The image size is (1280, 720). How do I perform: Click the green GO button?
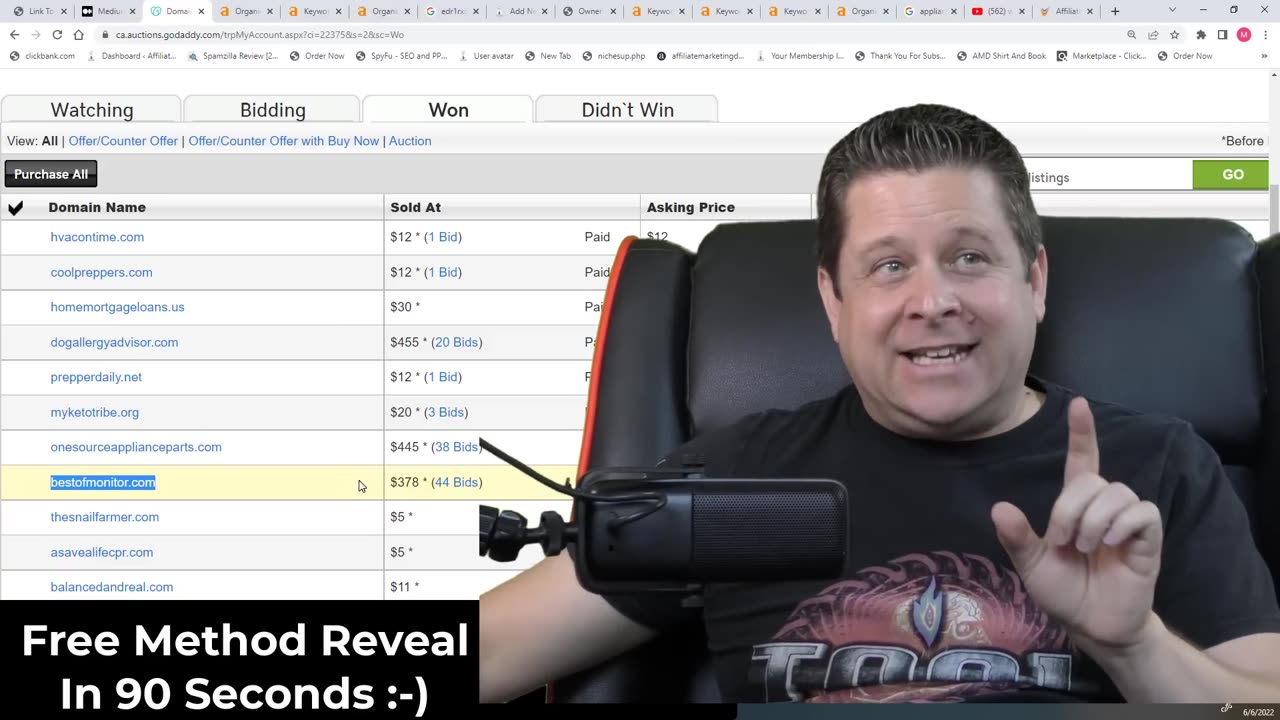point(1232,174)
